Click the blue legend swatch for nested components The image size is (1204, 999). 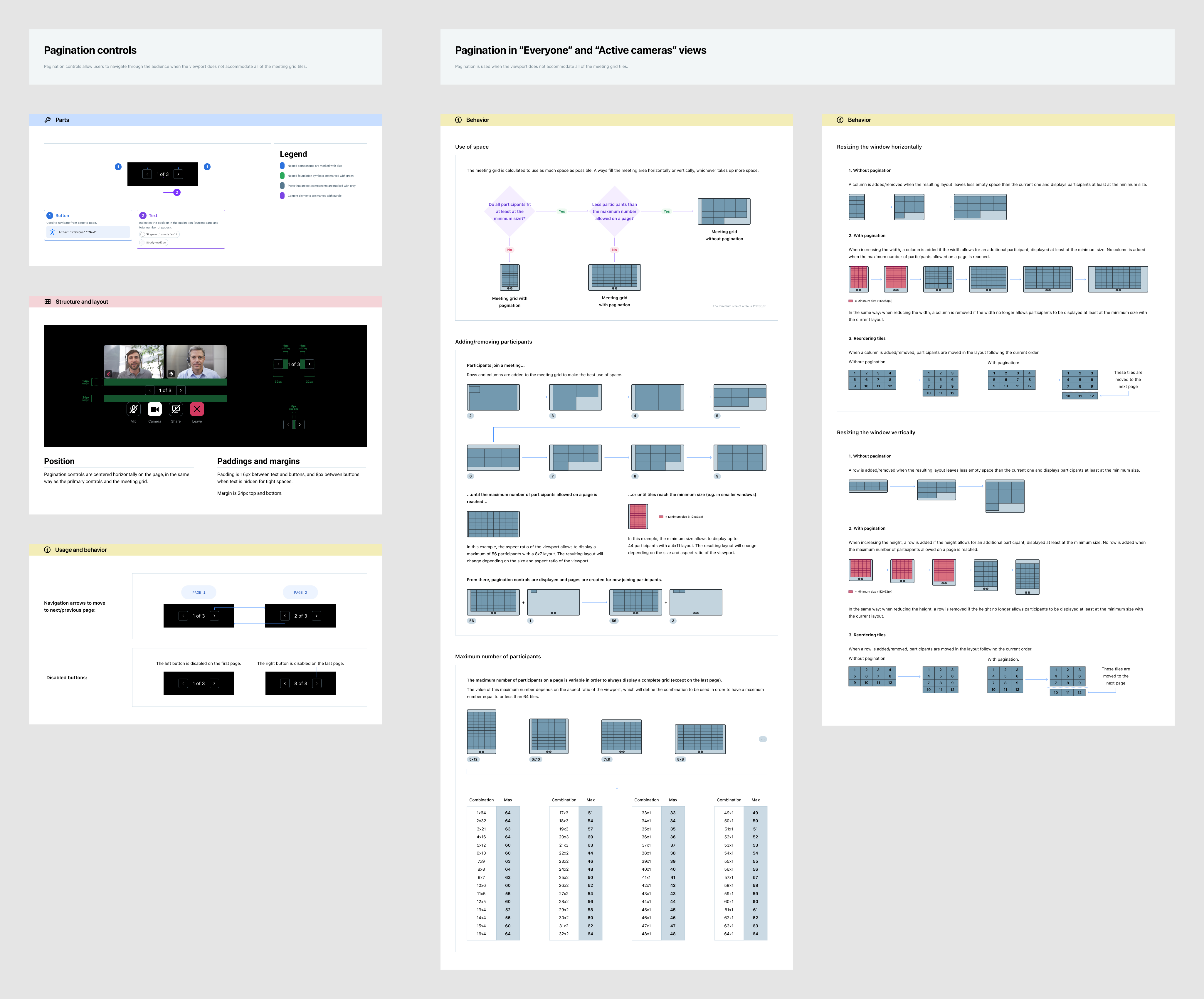282,166
